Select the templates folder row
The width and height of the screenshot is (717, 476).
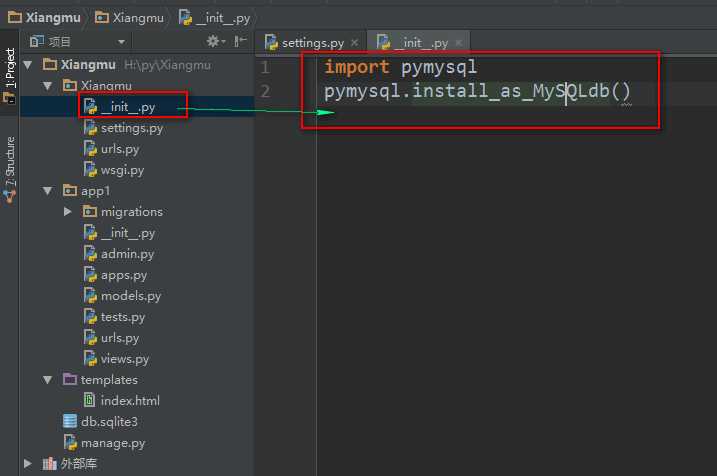pos(137,380)
